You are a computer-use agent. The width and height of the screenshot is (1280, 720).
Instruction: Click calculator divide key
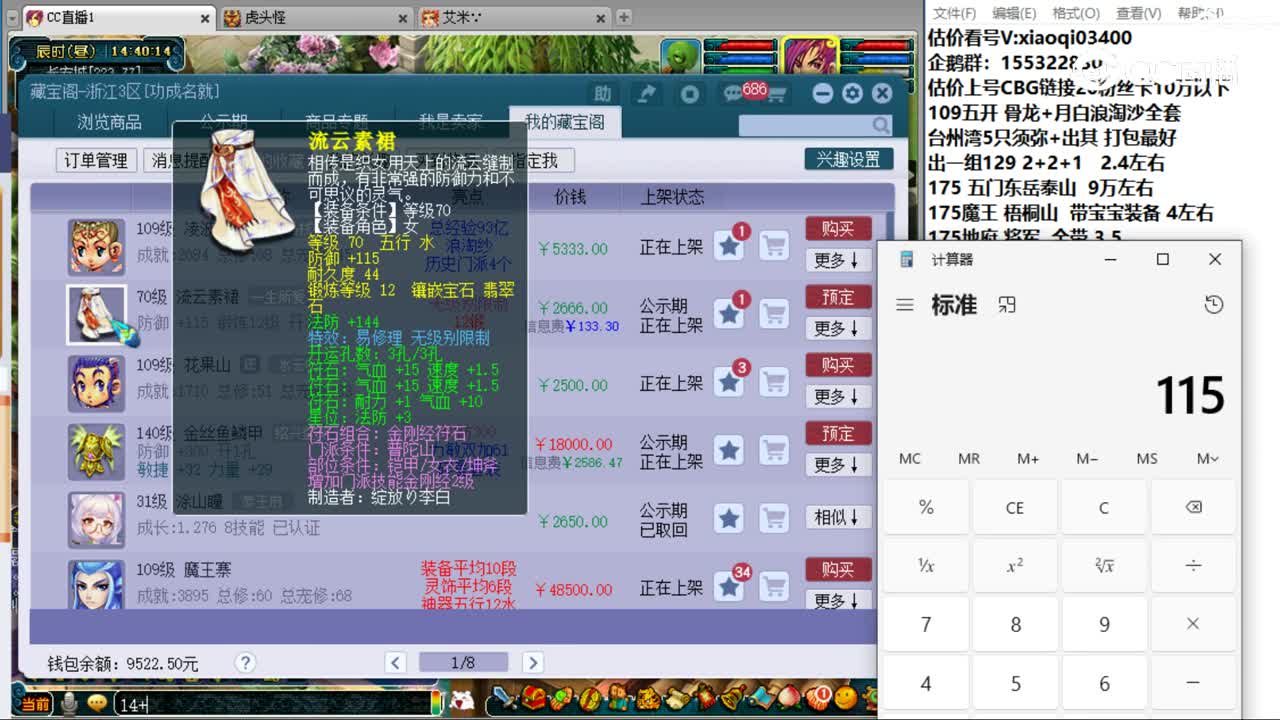1193,566
